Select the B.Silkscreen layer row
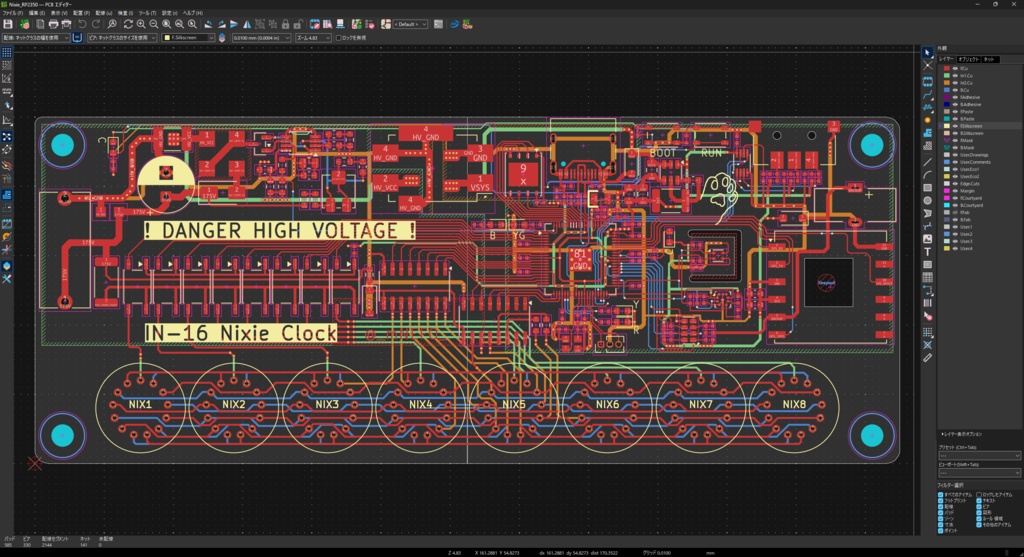The width and height of the screenshot is (1024, 557). (979, 133)
